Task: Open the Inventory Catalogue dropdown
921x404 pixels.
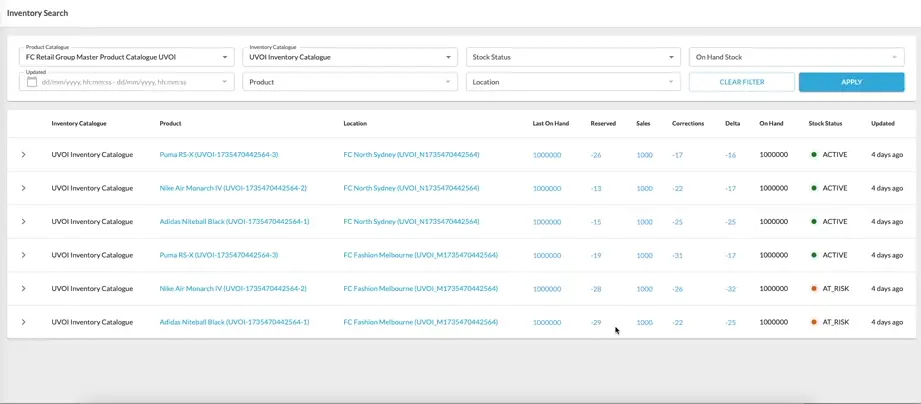Action: coord(350,57)
